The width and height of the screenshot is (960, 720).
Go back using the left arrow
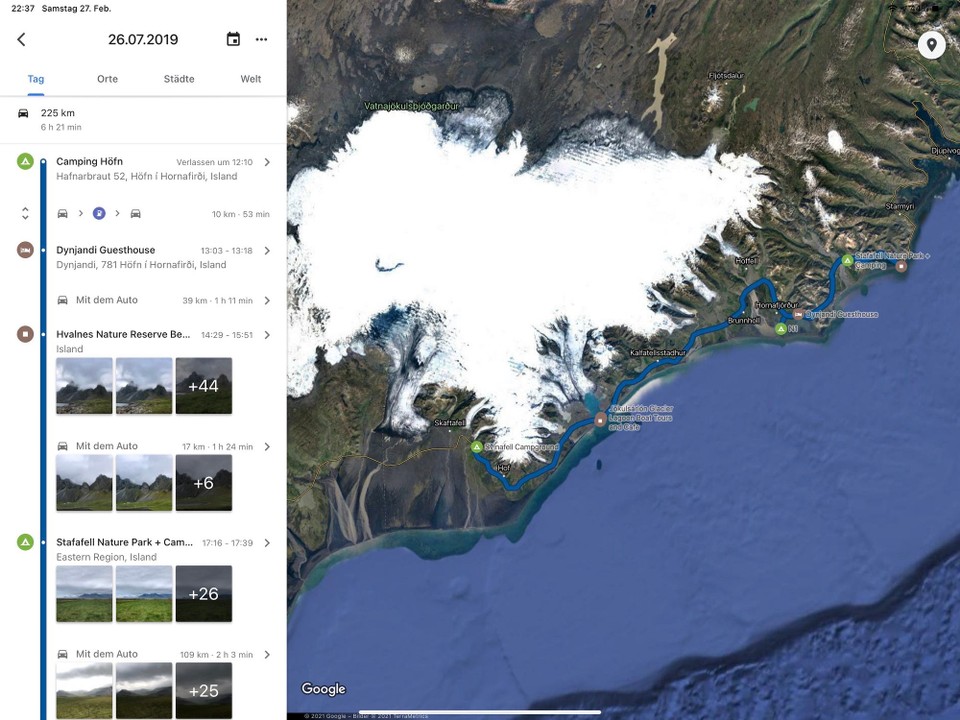pos(21,40)
